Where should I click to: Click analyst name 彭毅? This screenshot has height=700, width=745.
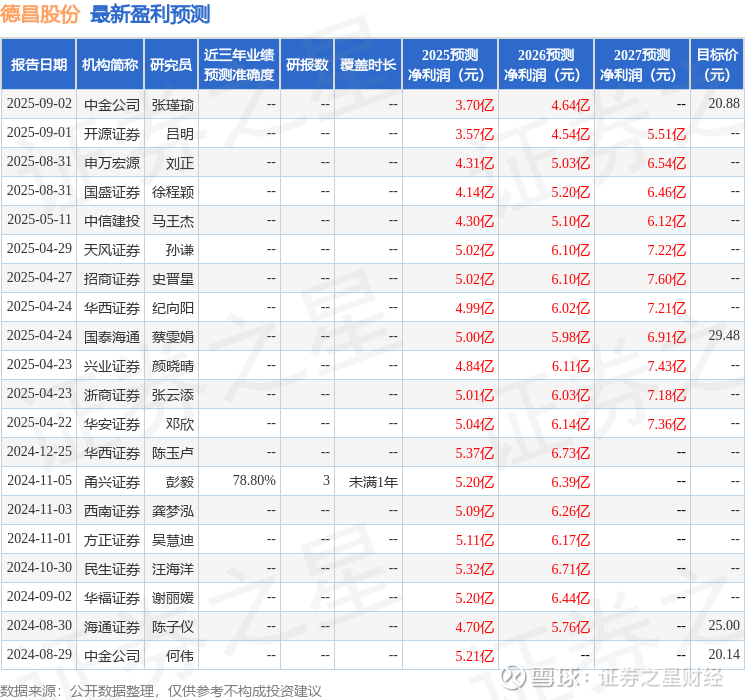[180, 482]
